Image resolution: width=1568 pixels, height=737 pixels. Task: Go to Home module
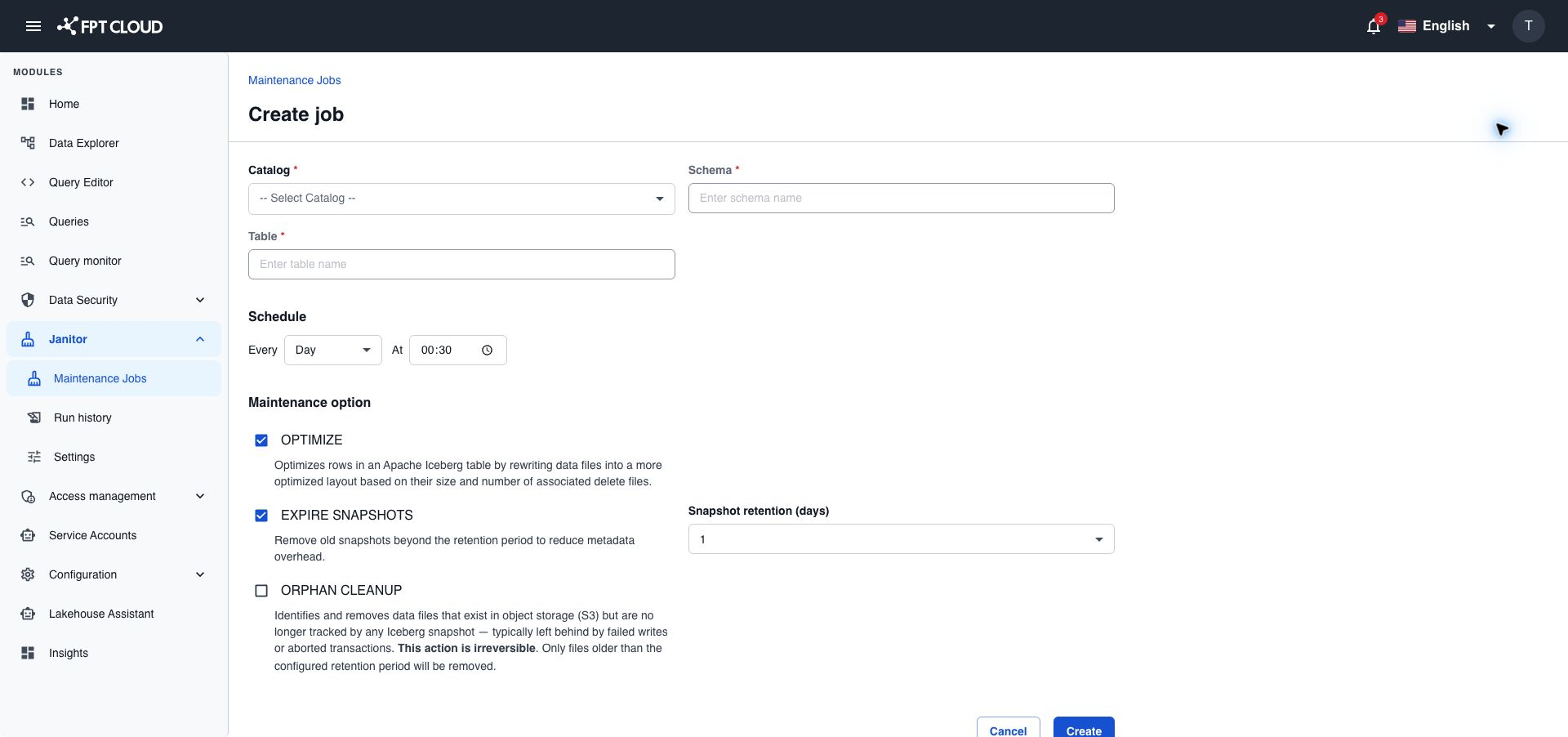pyautogui.click(x=114, y=104)
